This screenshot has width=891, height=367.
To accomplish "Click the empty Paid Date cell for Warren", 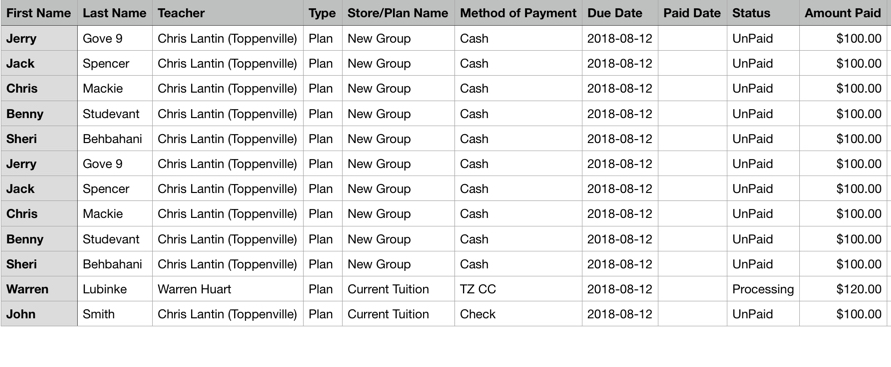I will (693, 289).
